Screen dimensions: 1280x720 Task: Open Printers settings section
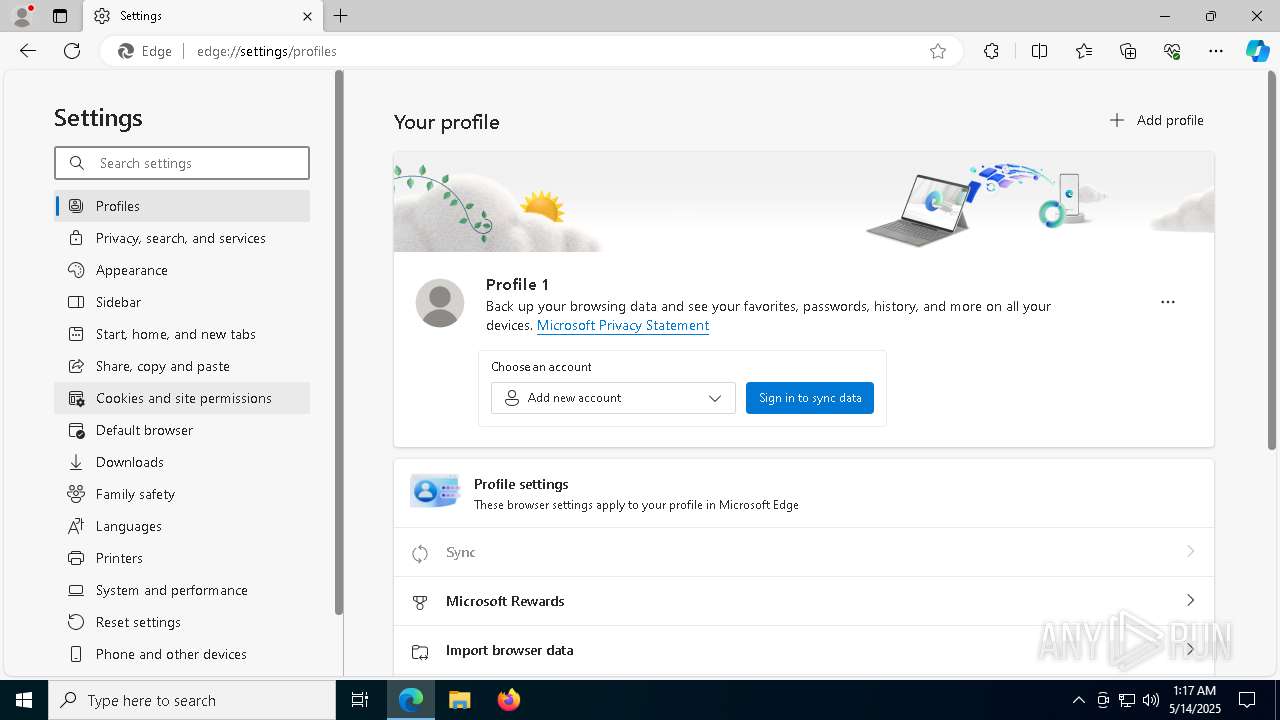coord(182,558)
